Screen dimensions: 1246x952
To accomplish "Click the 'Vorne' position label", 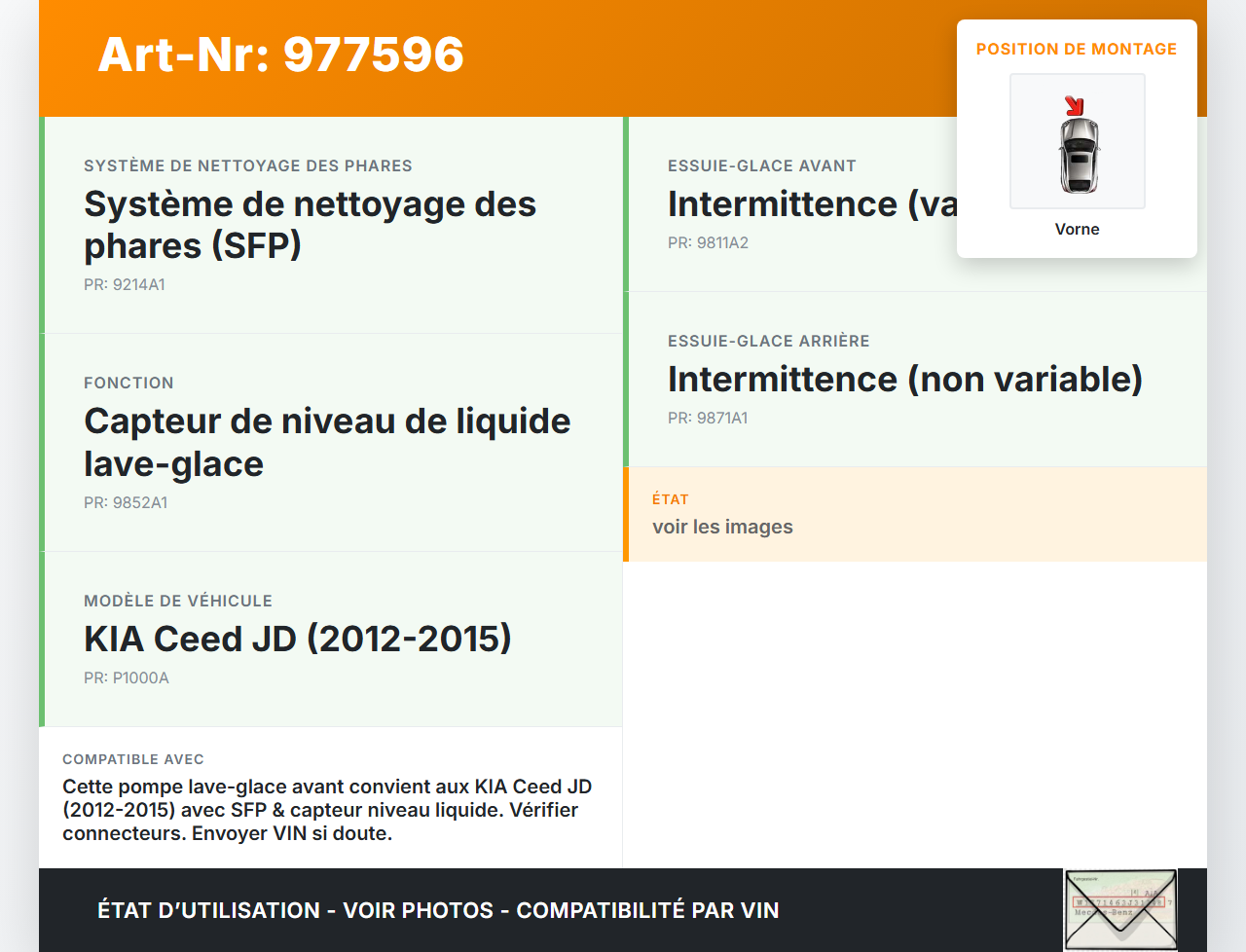I will coord(1077,229).
